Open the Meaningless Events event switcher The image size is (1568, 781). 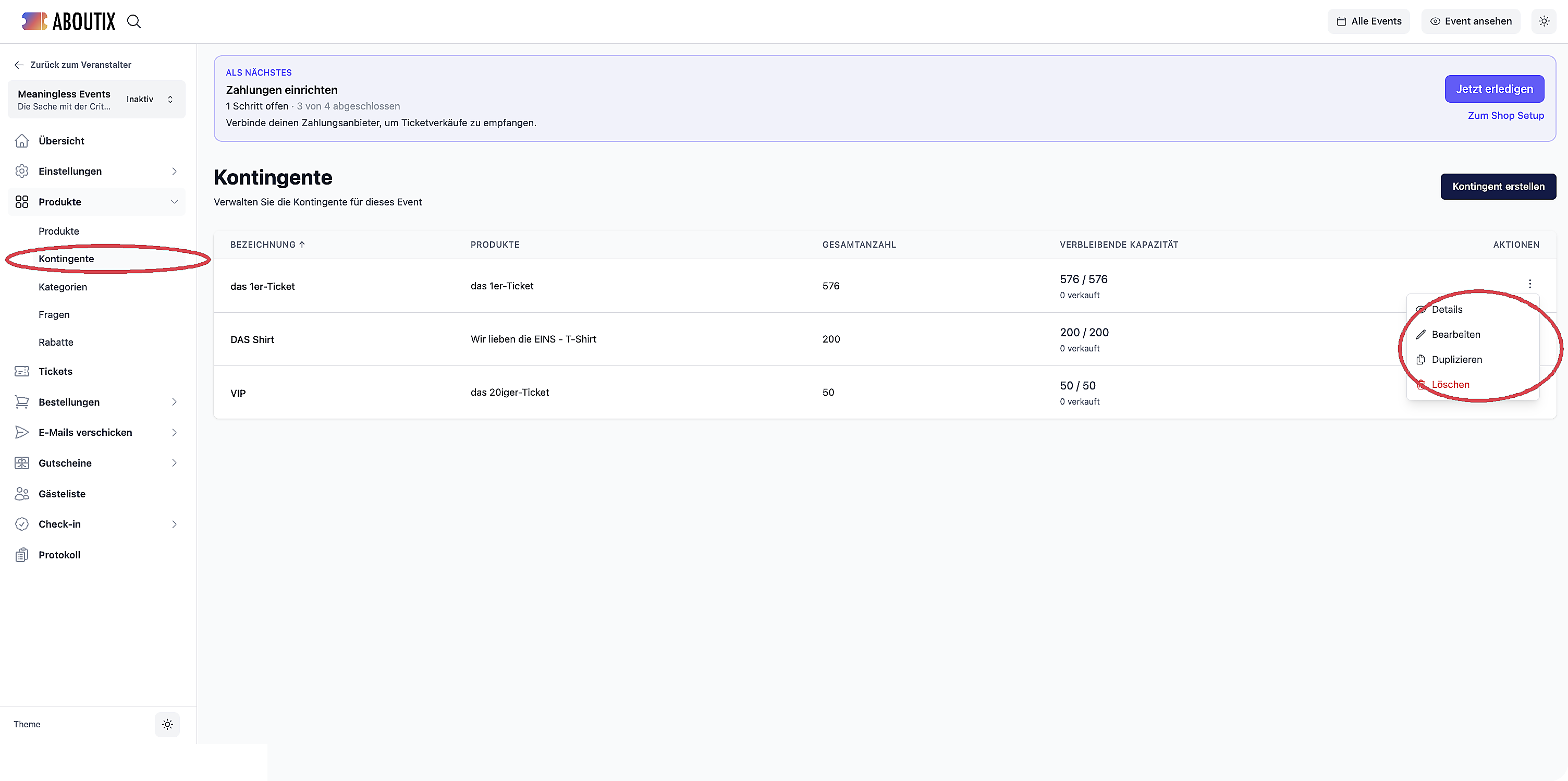point(97,99)
